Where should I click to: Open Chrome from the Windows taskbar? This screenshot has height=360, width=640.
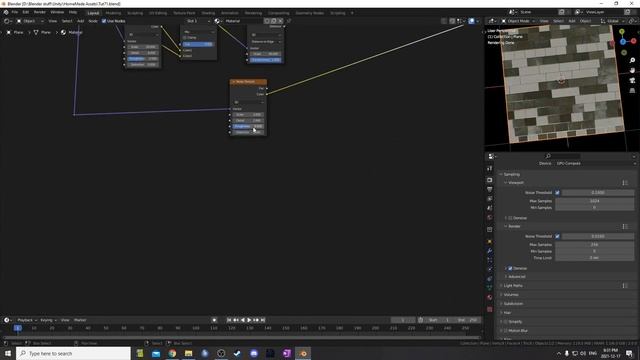172,353
